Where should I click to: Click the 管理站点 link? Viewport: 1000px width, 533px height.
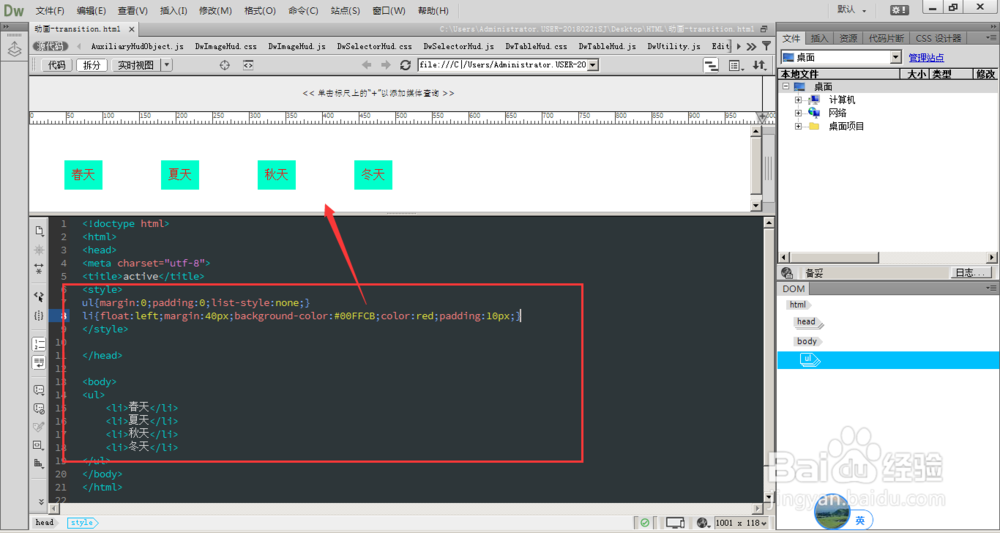[x=926, y=58]
